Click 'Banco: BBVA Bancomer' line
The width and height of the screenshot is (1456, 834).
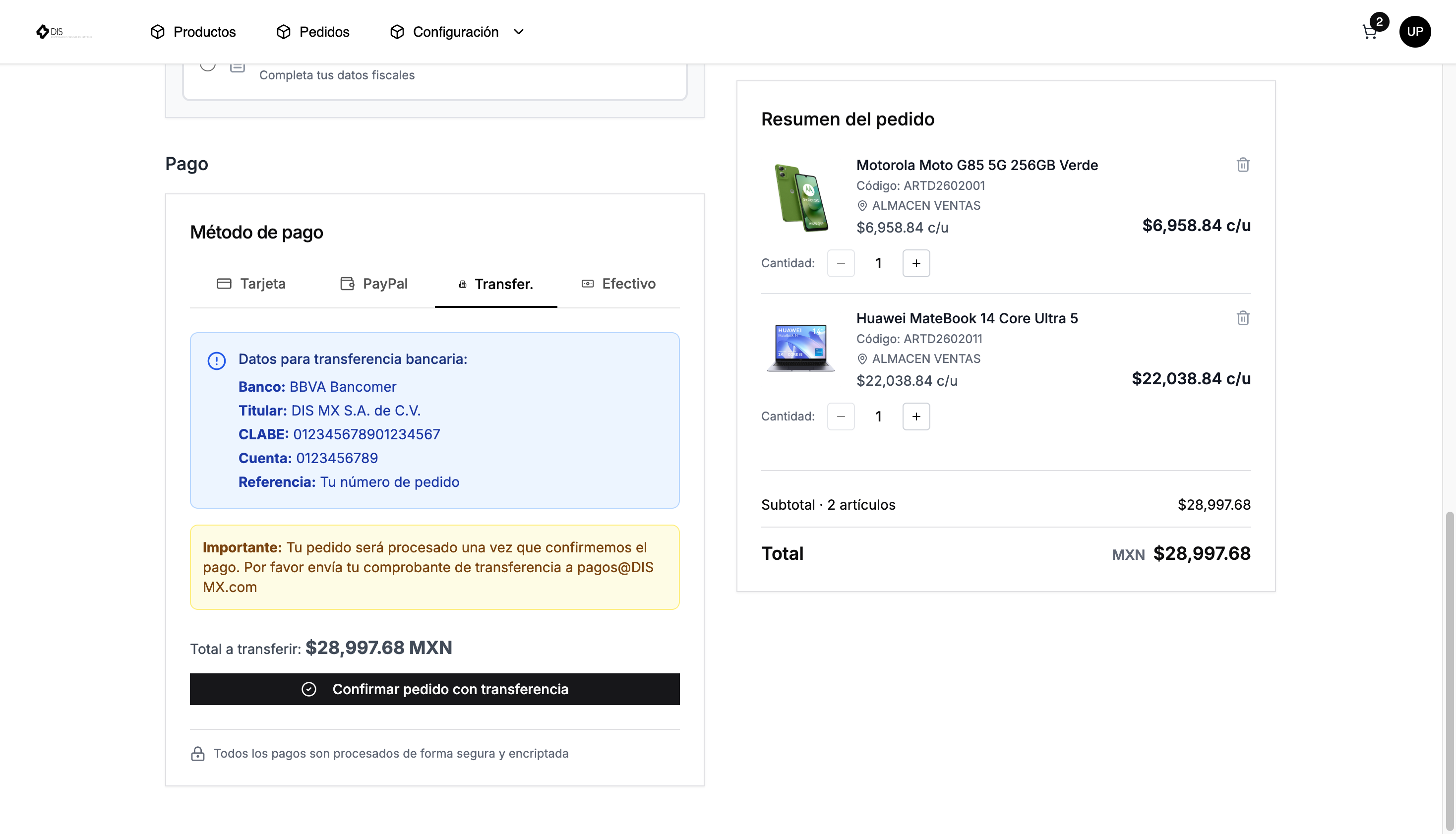317,387
